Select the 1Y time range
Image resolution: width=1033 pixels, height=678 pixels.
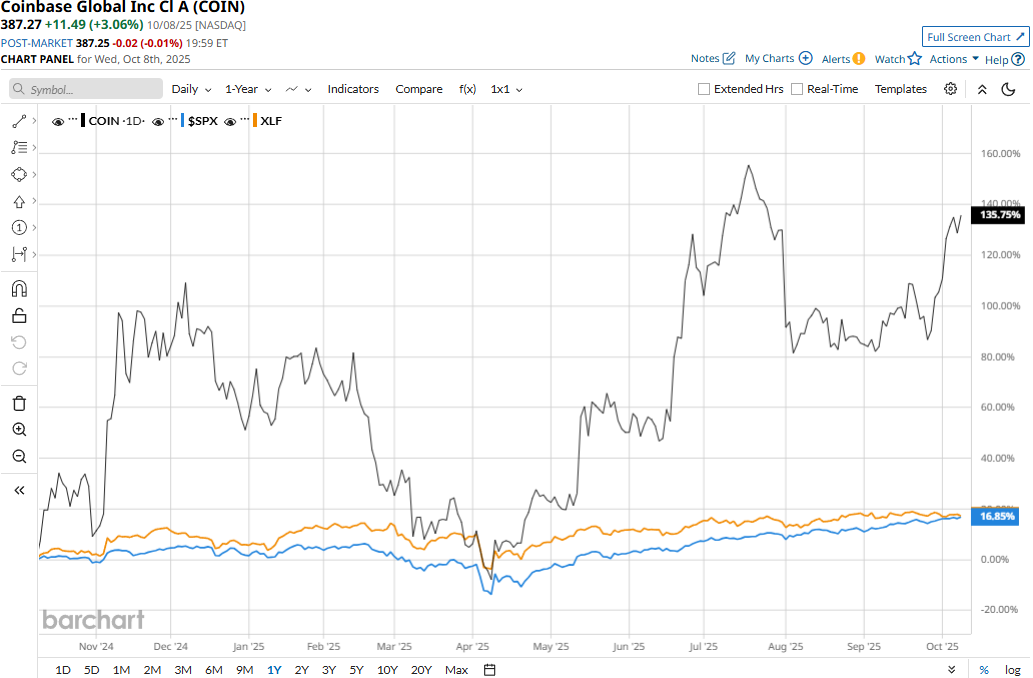pyautogui.click(x=274, y=669)
